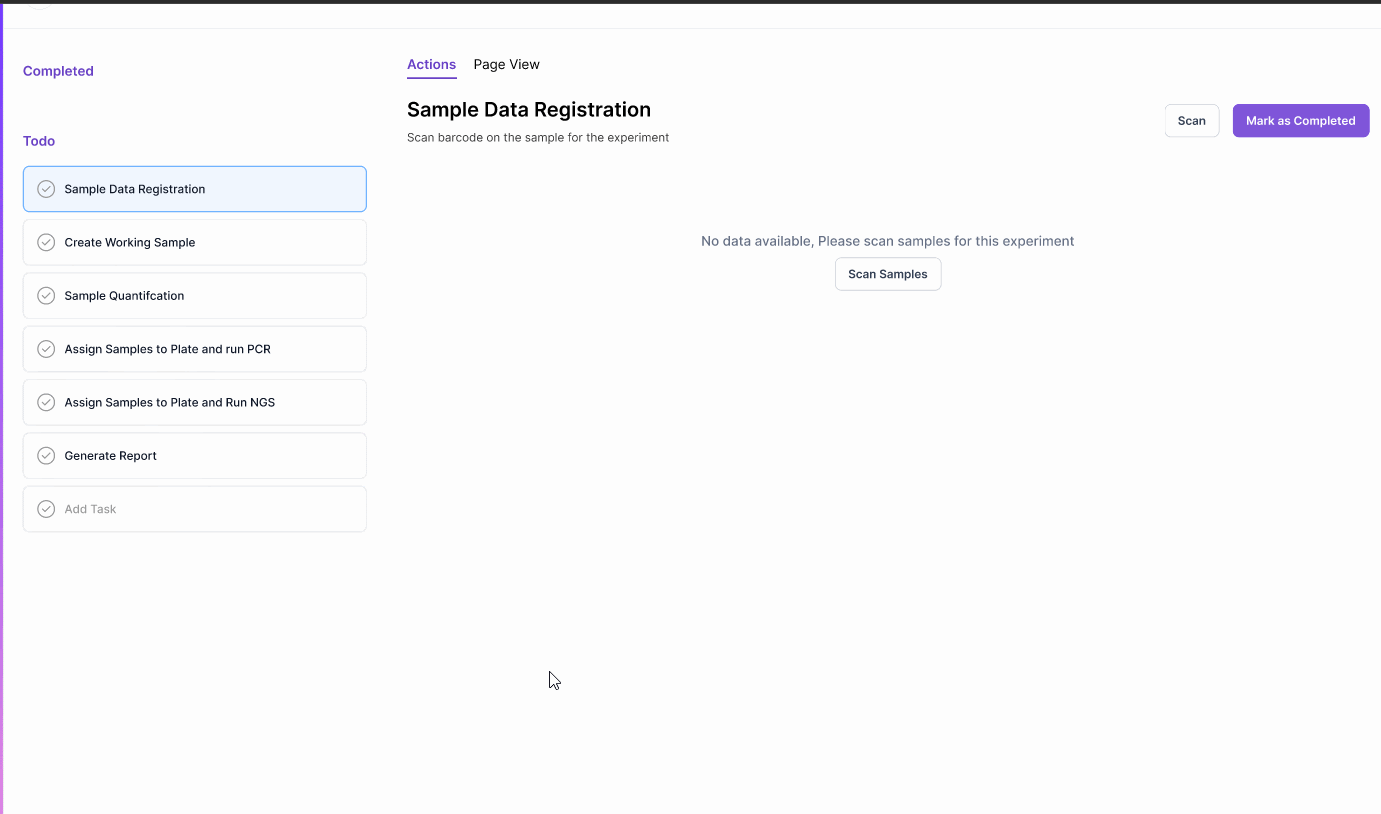Click the checkmark icon beside Create Working Sample
The image size is (1381, 814).
coord(45,242)
